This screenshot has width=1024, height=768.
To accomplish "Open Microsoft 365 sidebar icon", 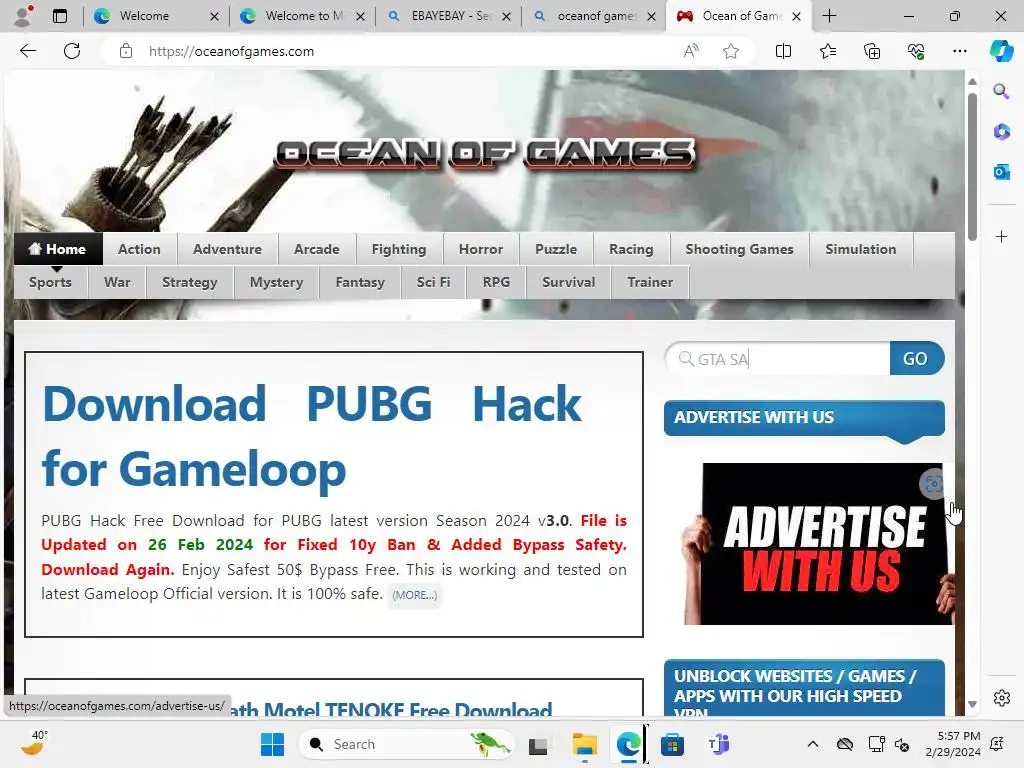I will (1001, 131).
